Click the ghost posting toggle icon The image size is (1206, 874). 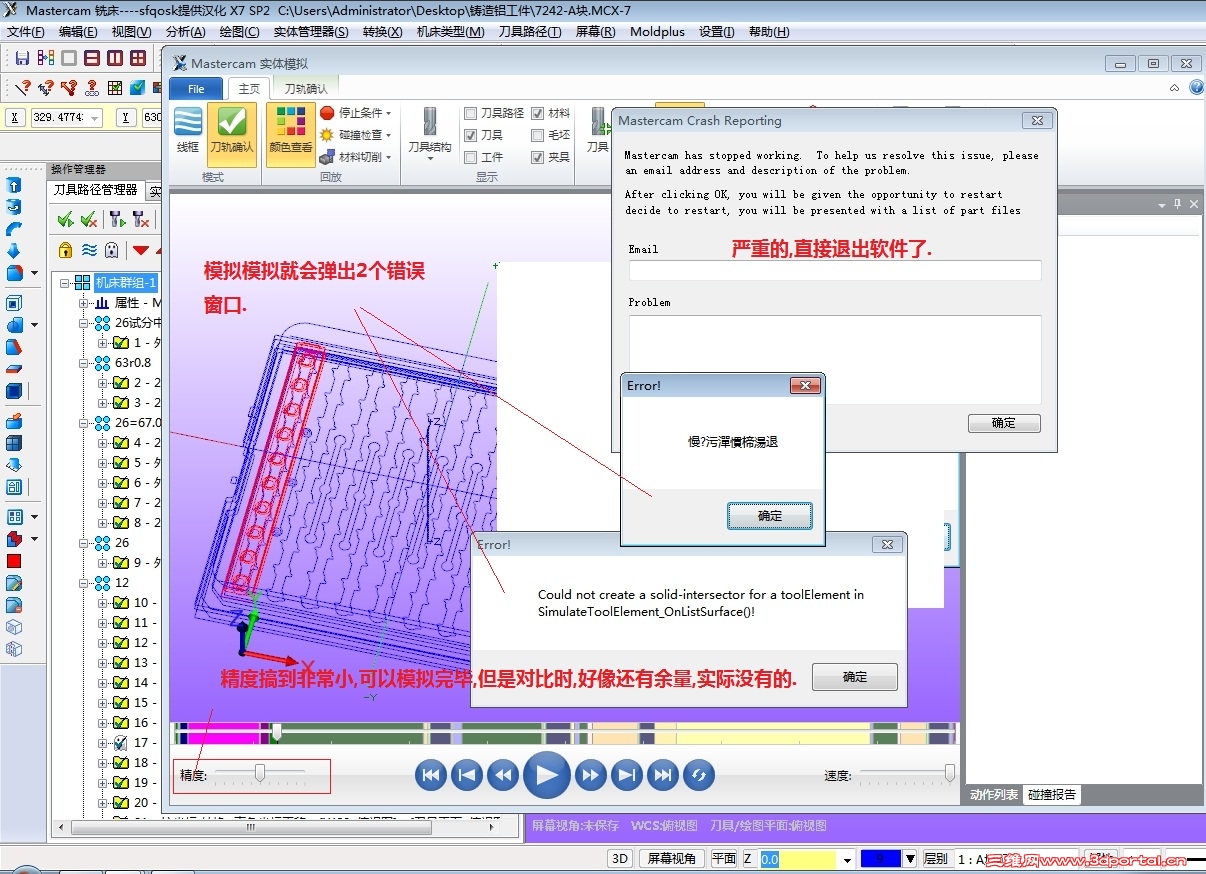click(x=111, y=250)
